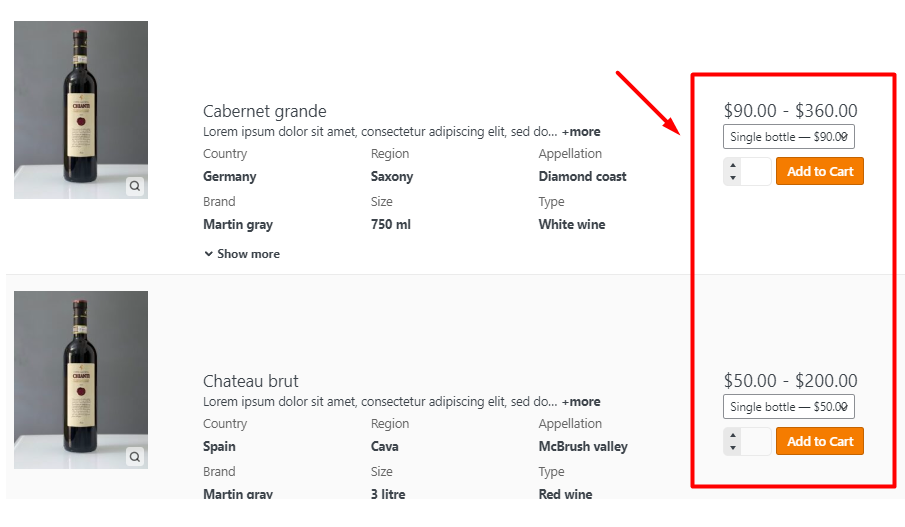Click Cabernet grande bottle thumbnail
This screenshot has width=905, height=527.
(81, 110)
